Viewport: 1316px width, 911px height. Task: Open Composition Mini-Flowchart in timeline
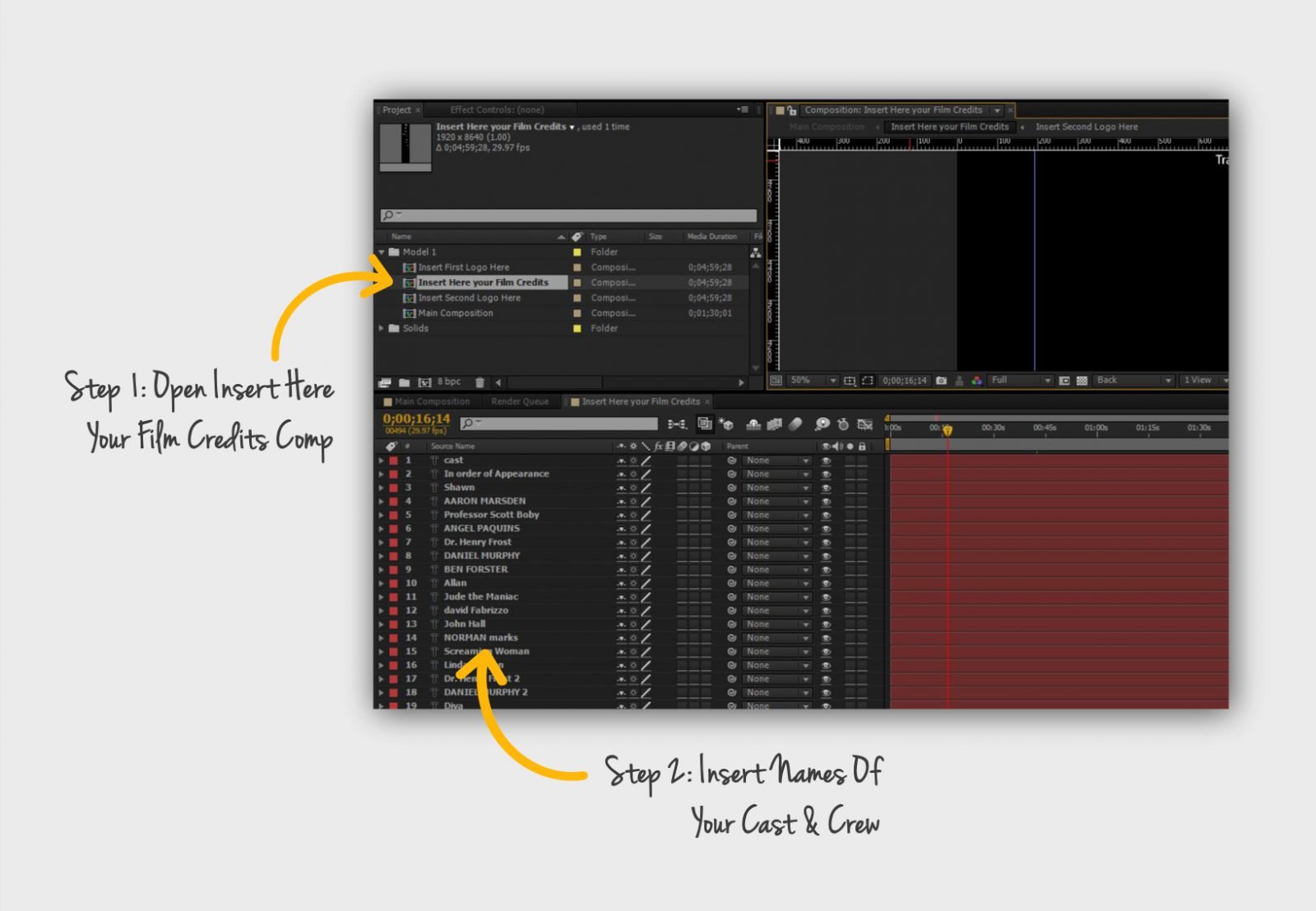click(677, 424)
